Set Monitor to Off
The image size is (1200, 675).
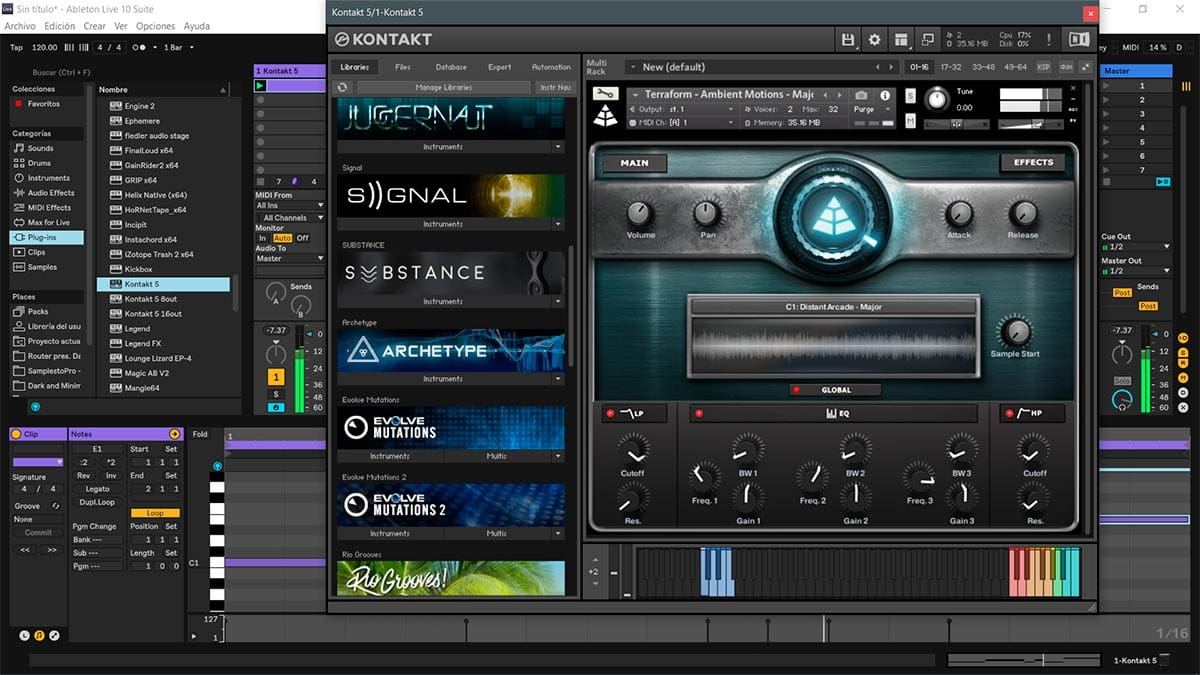point(302,238)
